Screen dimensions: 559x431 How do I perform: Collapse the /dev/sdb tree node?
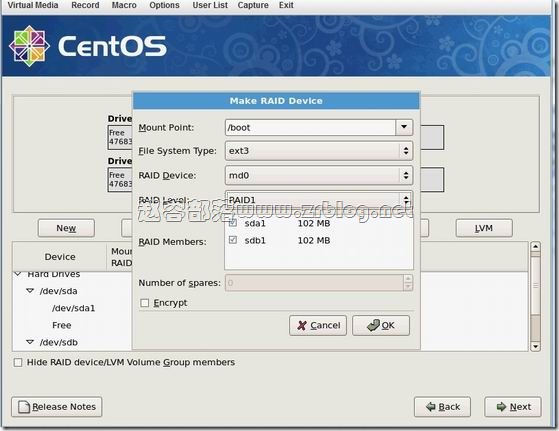click(30, 342)
